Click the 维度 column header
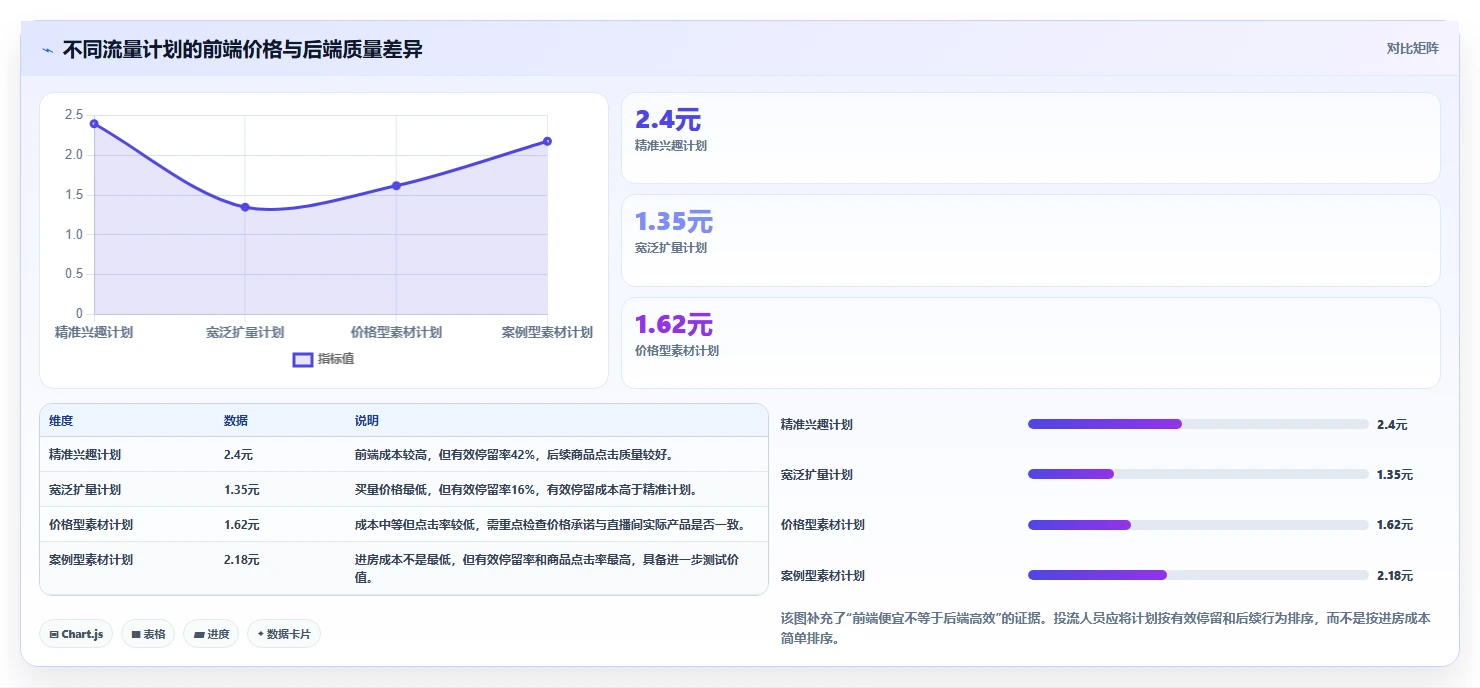 click(61, 421)
